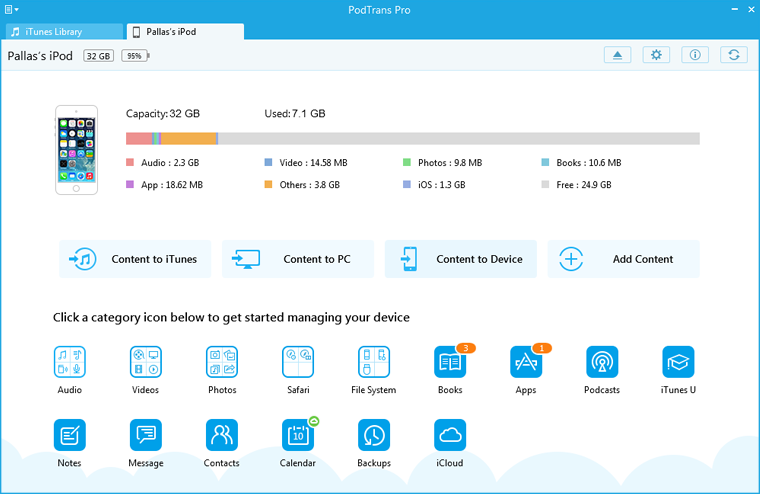This screenshot has height=494, width=760.
Task: Open Safari bookmarks category
Action: point(298,361)
